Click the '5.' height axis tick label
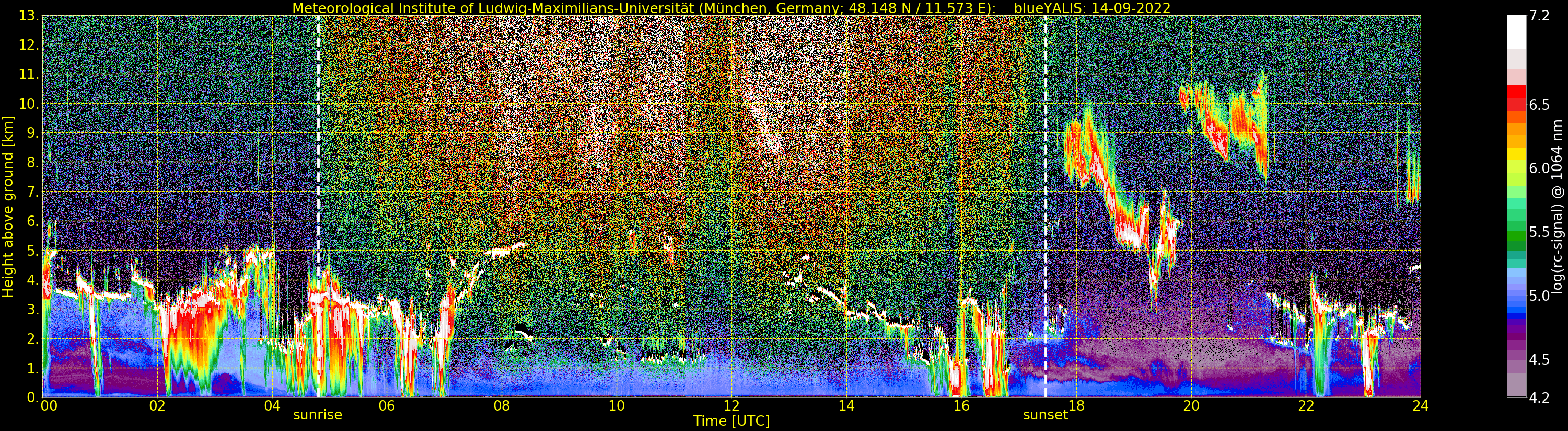Viewport: 1568px width, 431px height. point(32,251)
